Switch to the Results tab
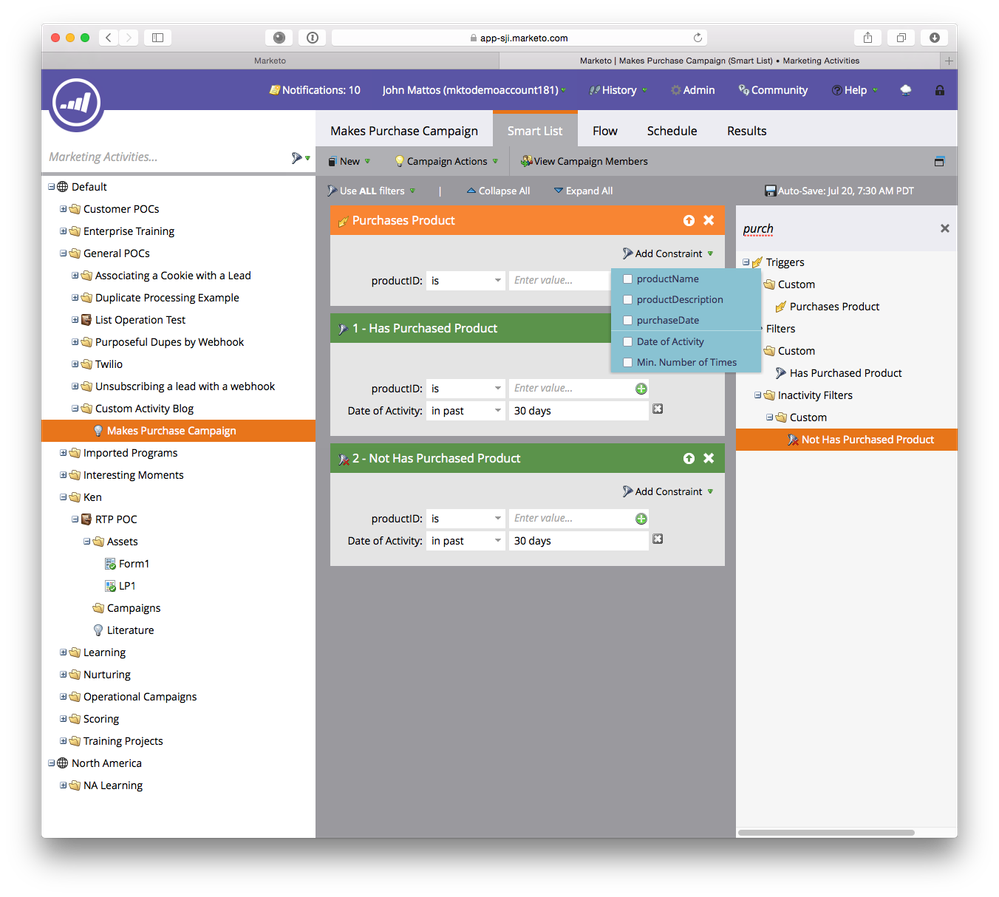 747,131
